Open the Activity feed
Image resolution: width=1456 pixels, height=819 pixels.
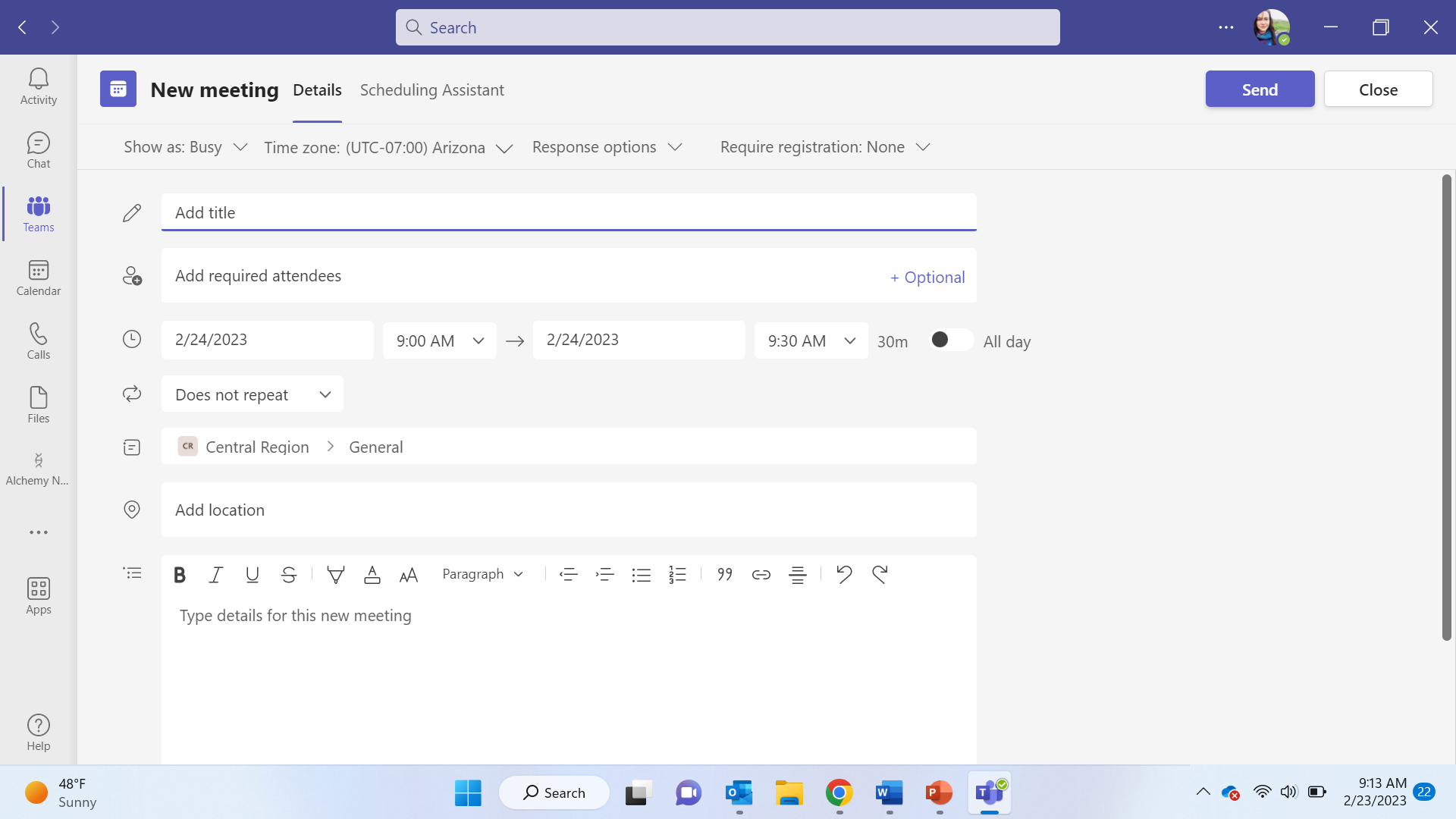click(x=39, y=86)
